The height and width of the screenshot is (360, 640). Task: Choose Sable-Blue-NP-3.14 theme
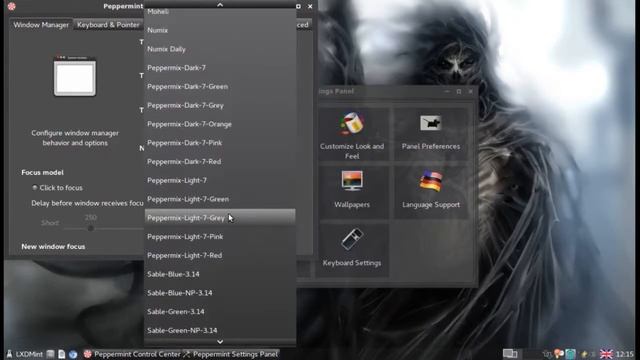click(x=220, y=293)
